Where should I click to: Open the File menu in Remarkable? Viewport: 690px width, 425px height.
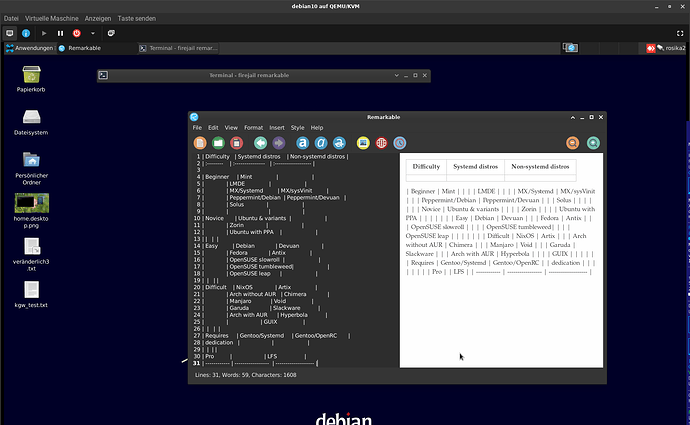[x=197, y=128]
